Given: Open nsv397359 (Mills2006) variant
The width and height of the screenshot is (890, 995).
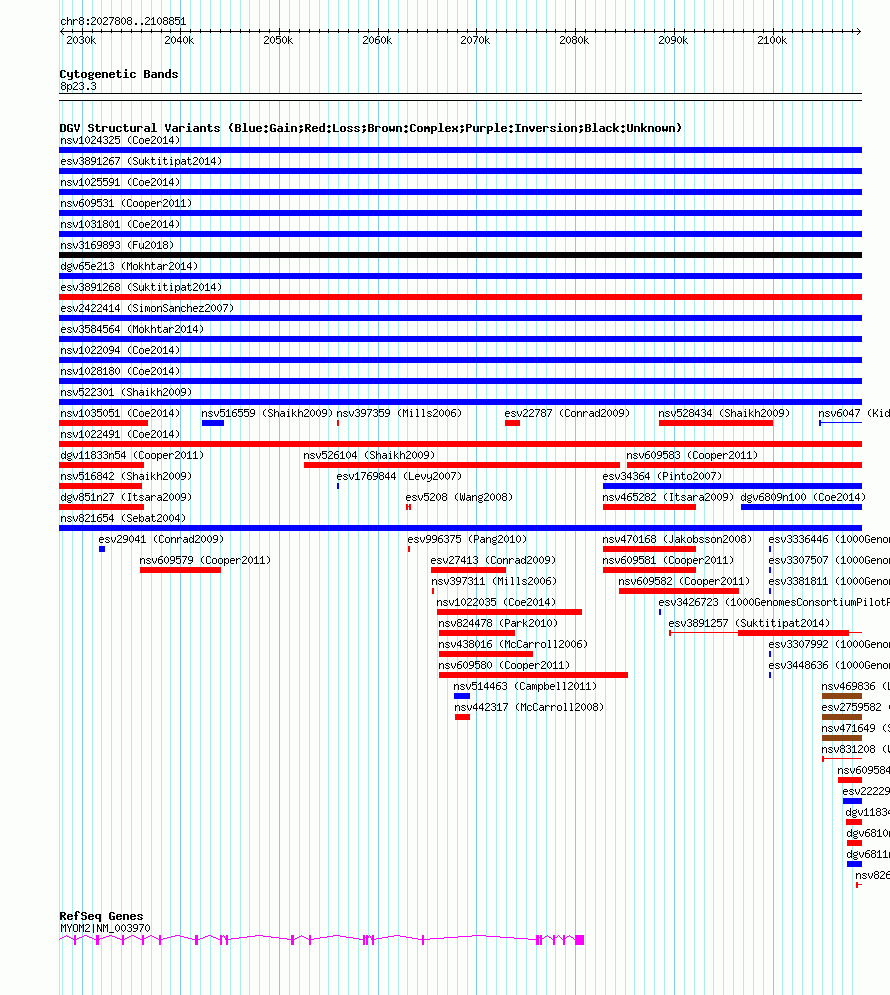Looking at the screenshot, I should click(x=338, y=423).
